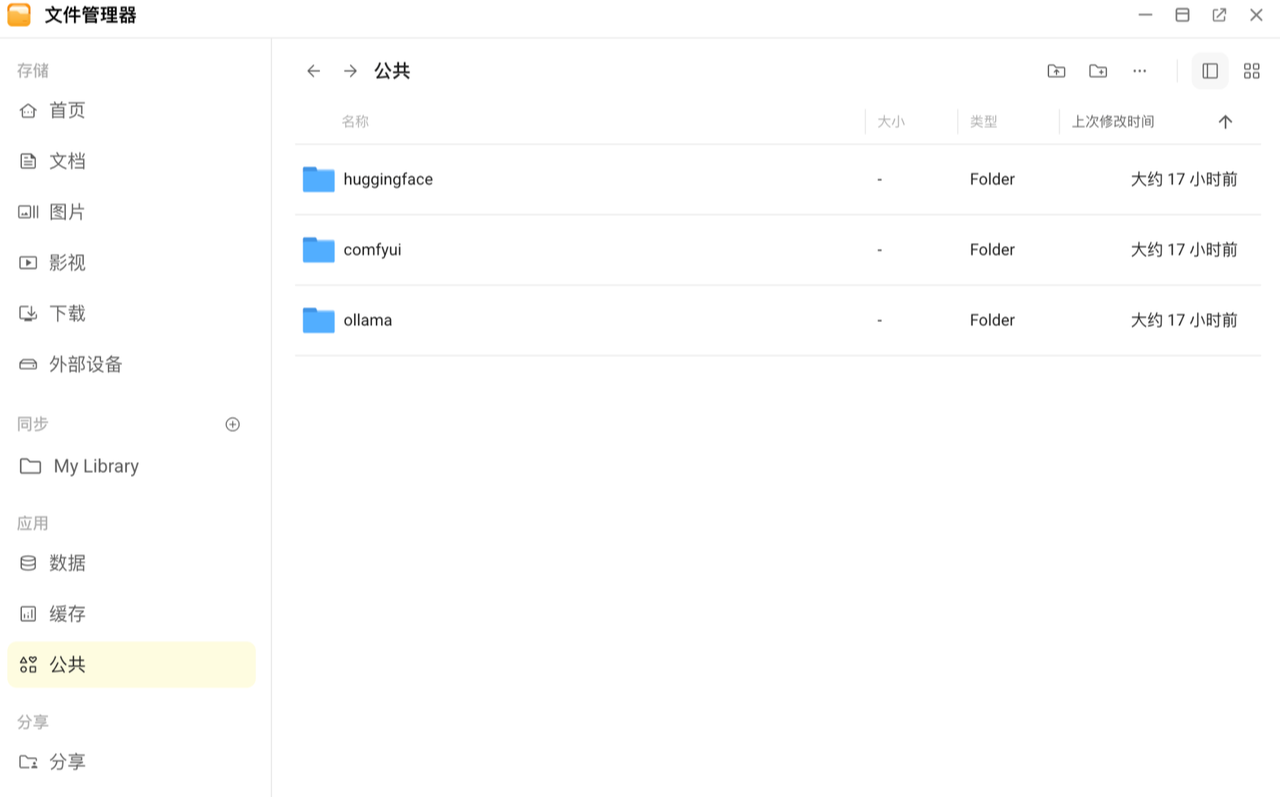Viewport: 1280px width, 797px height.
Task: Maximize the file manager window
Action: click(1182, 15)
